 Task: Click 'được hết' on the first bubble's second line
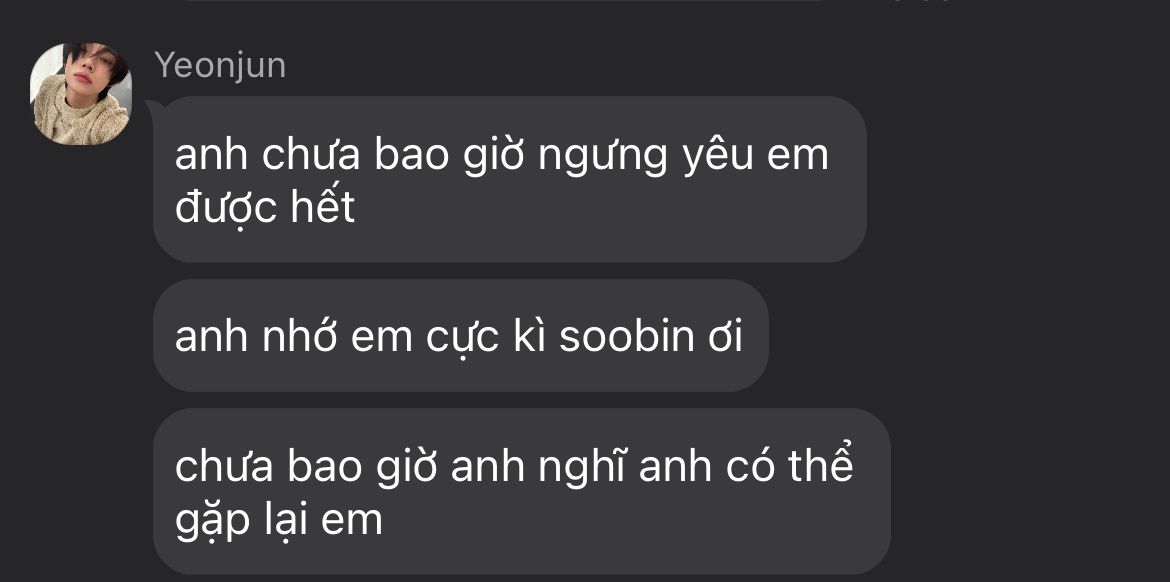265,207
